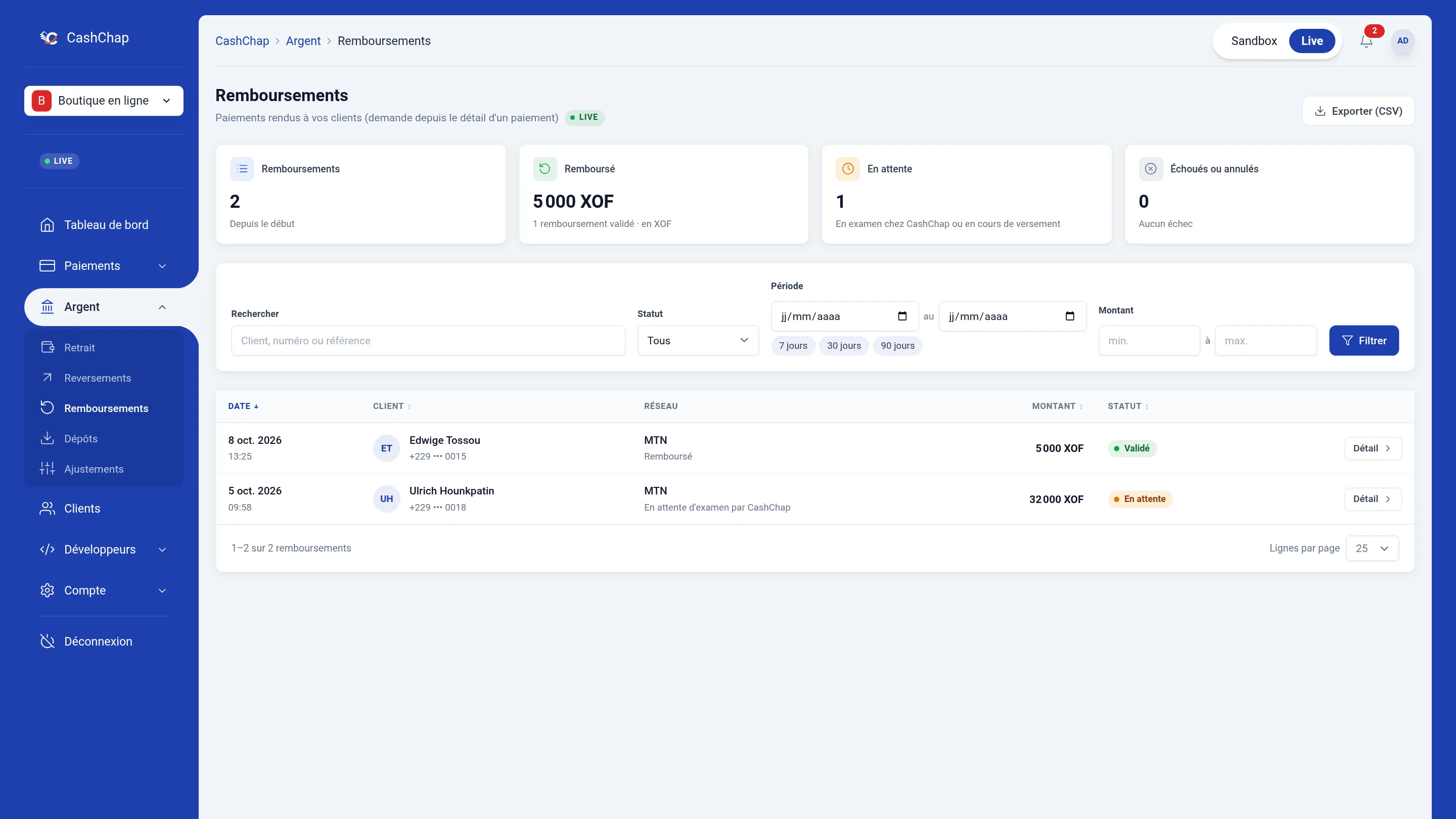Expand the Développeurs menu
1456x819 pixels.
pos(104,550)
